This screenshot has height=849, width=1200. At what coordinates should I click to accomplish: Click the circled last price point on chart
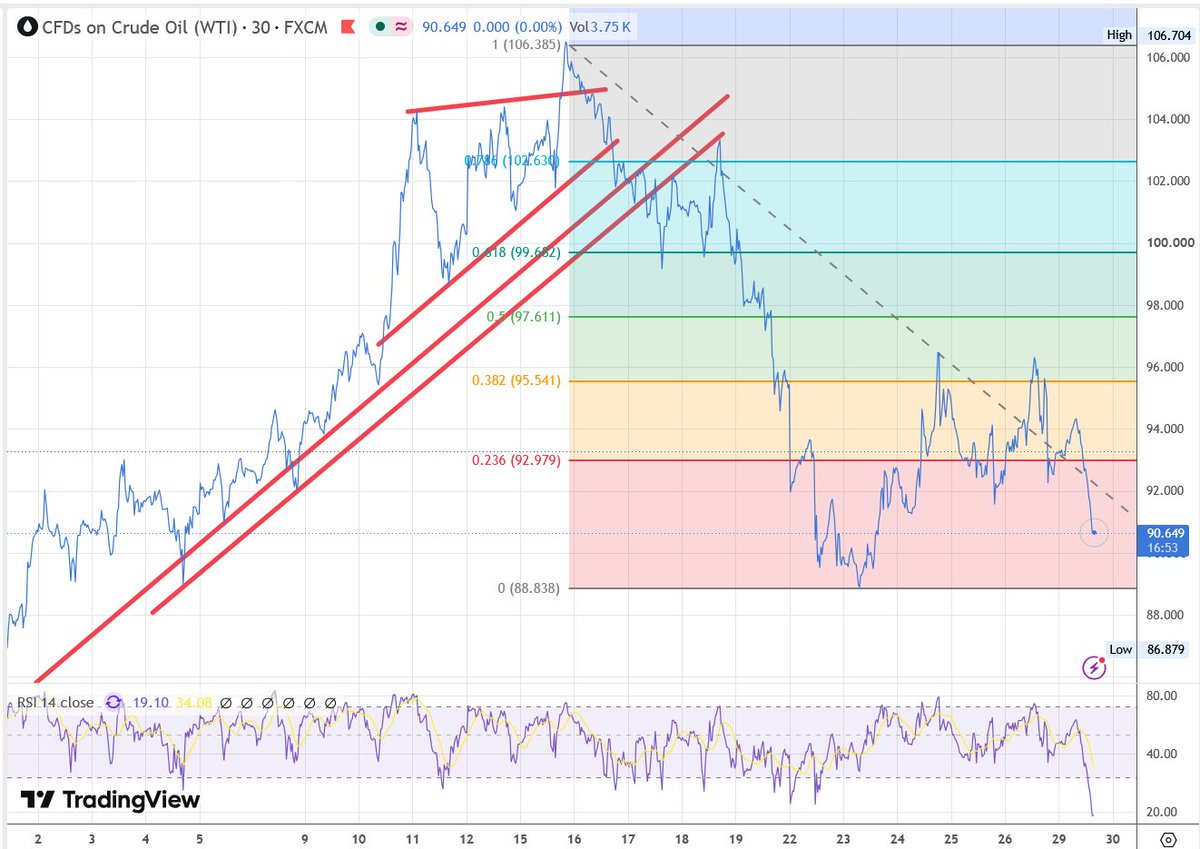coord(1094,532)
